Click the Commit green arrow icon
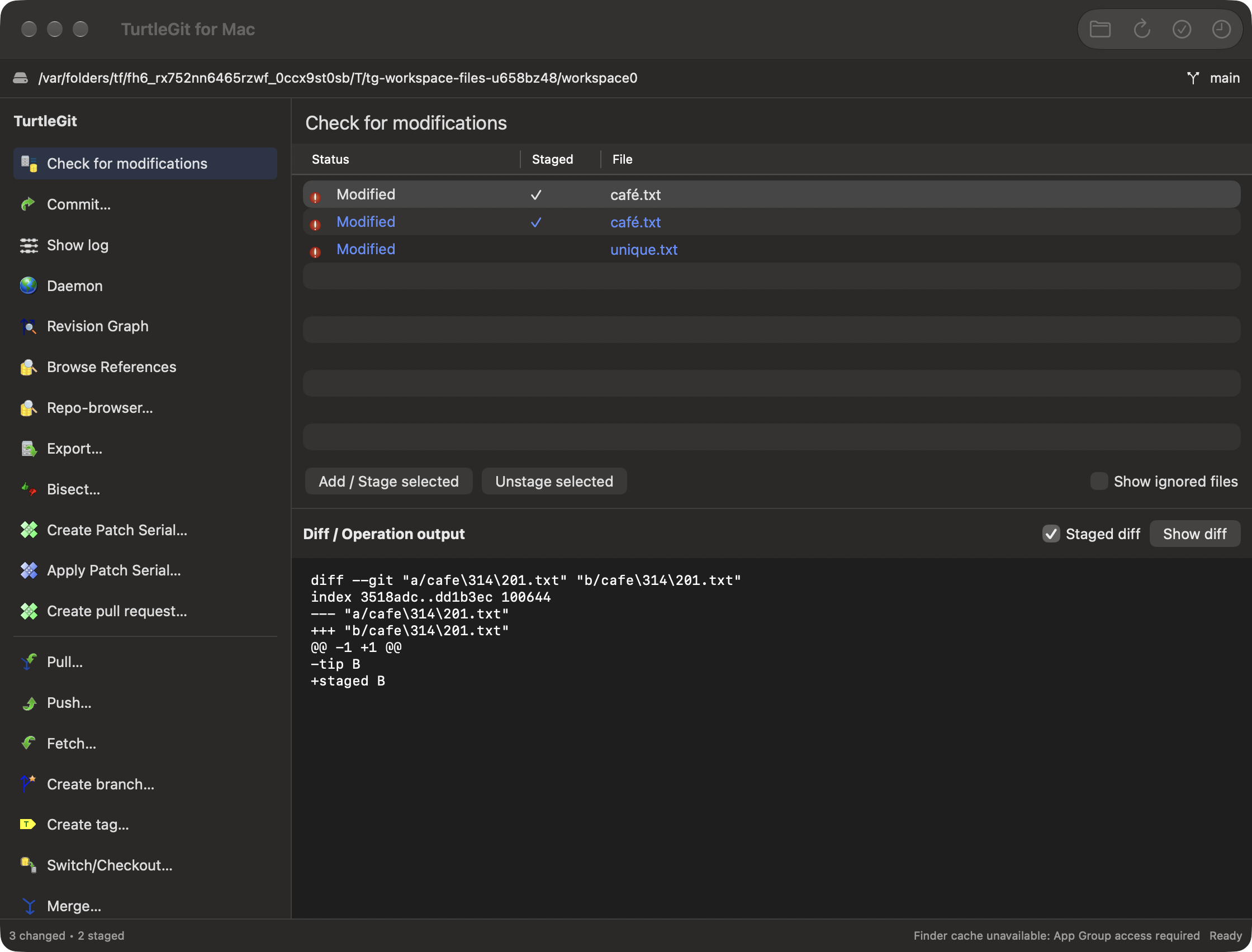1252x952 pixels. (x=29, y=204)
